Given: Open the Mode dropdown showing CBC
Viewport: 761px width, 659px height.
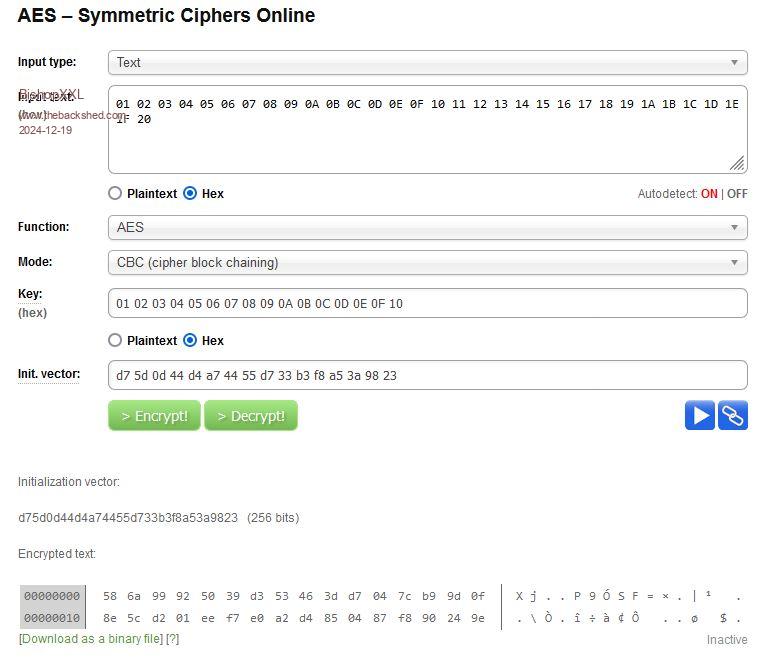Looking at the screenshot, I should pos(427,263).
